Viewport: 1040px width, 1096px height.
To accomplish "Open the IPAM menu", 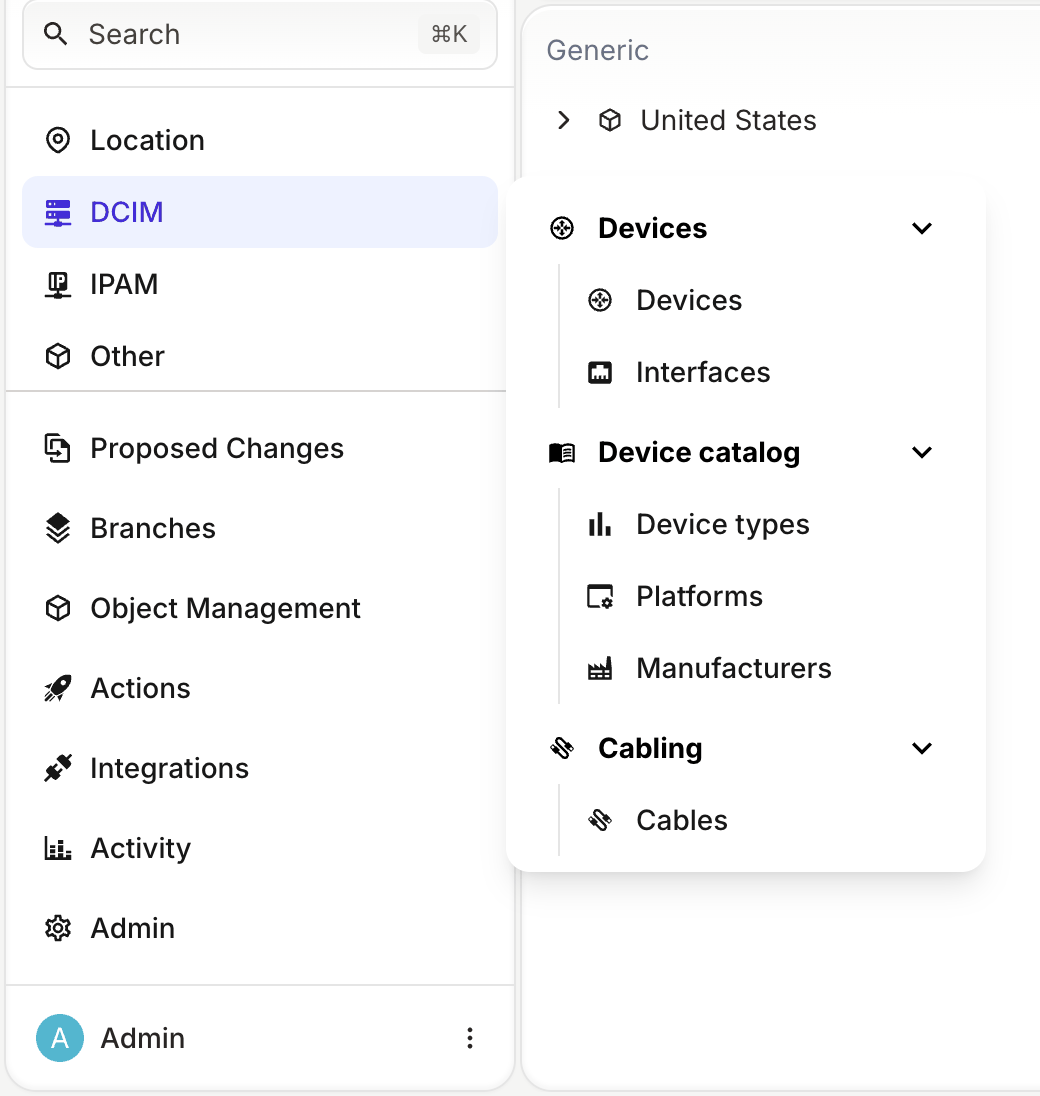I will tap(260, 284).
